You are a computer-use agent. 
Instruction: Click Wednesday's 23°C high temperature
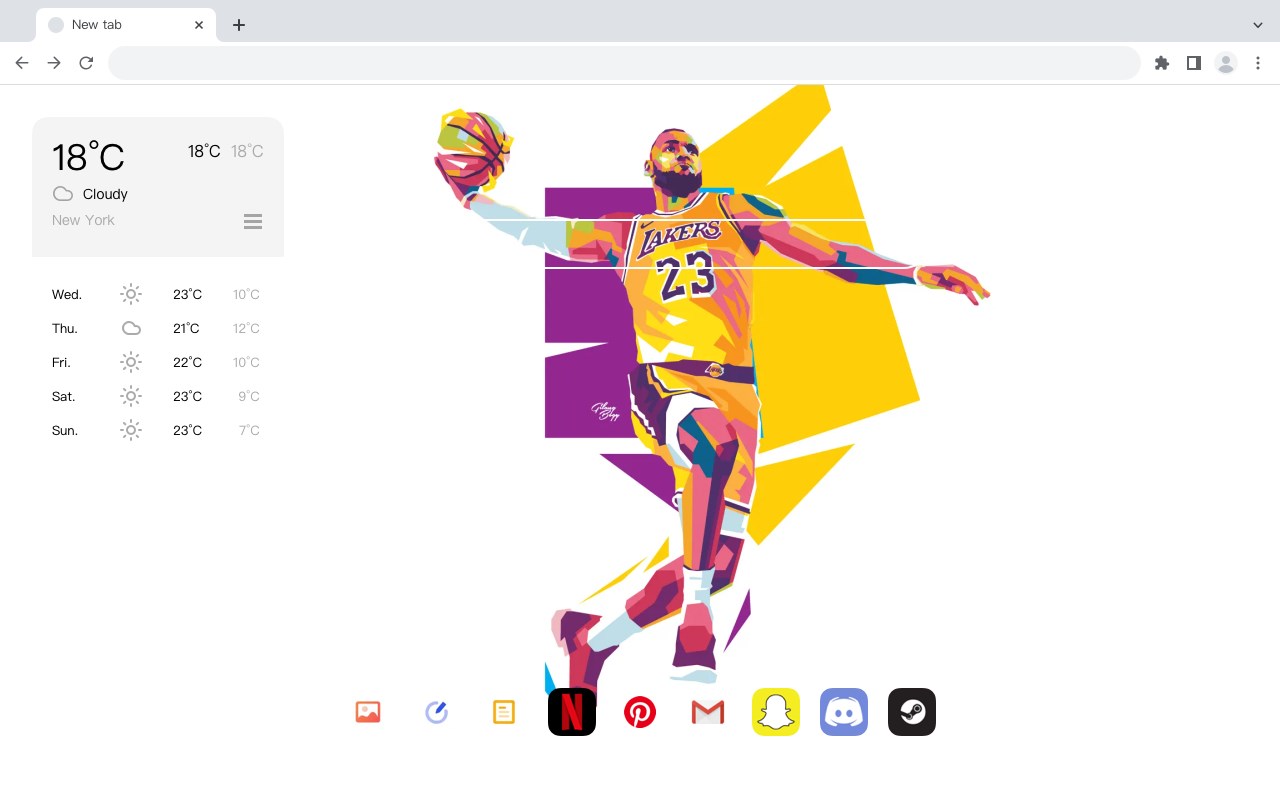pyautogui.click(x=187, y=294)
